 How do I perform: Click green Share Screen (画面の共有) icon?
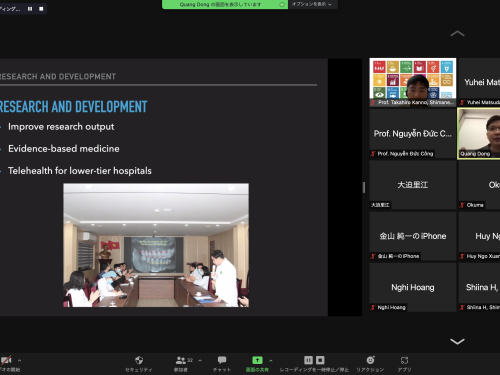click(x=257, y=360)
